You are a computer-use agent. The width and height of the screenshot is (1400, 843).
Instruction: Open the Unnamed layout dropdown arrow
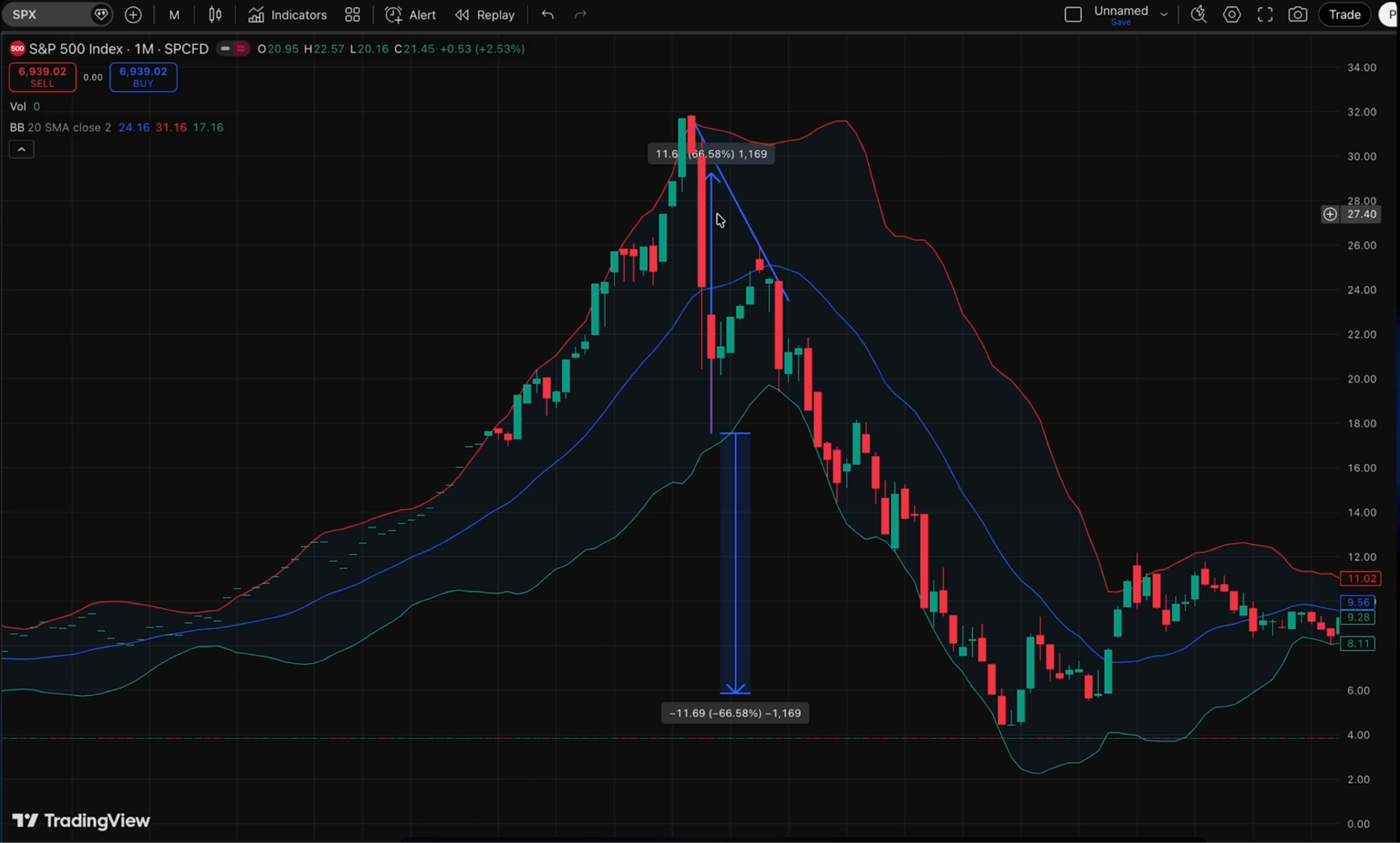coord(1164,15)
